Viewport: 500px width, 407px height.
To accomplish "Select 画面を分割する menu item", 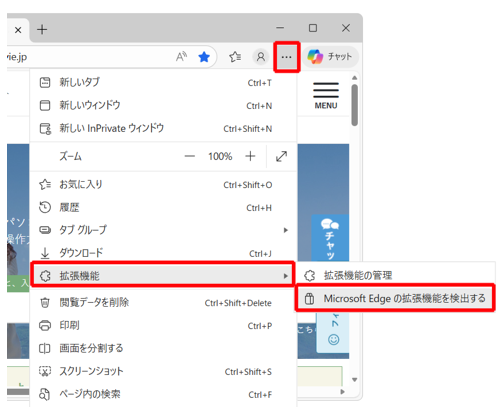I will pyautogui.click(x=163, y=348).
